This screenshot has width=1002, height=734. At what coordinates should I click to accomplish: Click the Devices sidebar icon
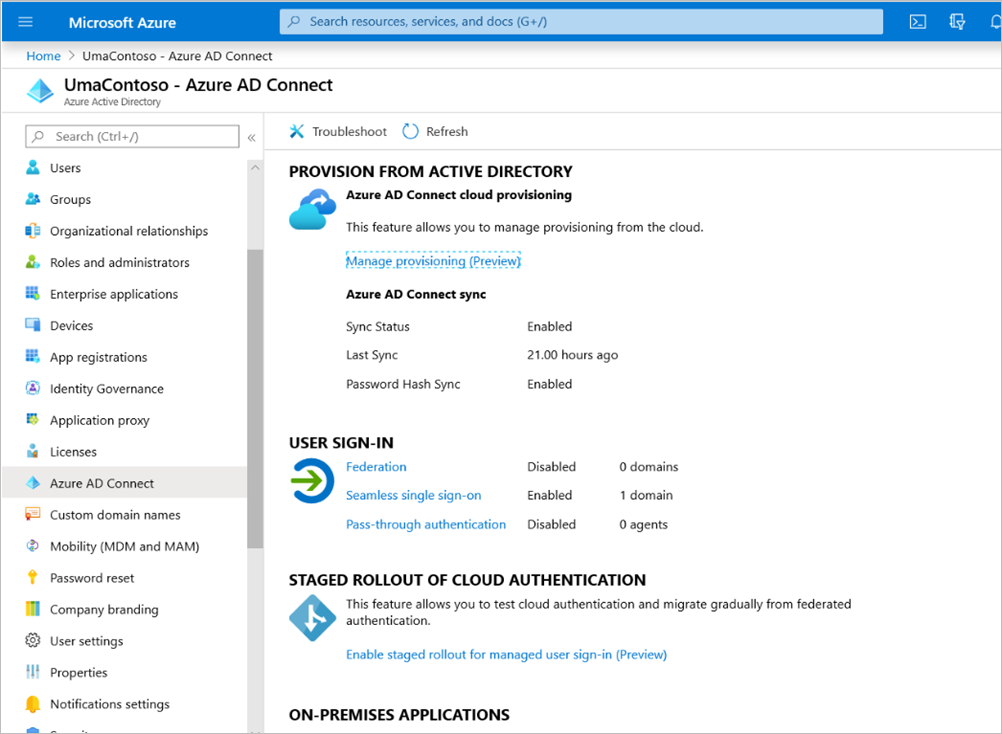click(x=34, y=325)
